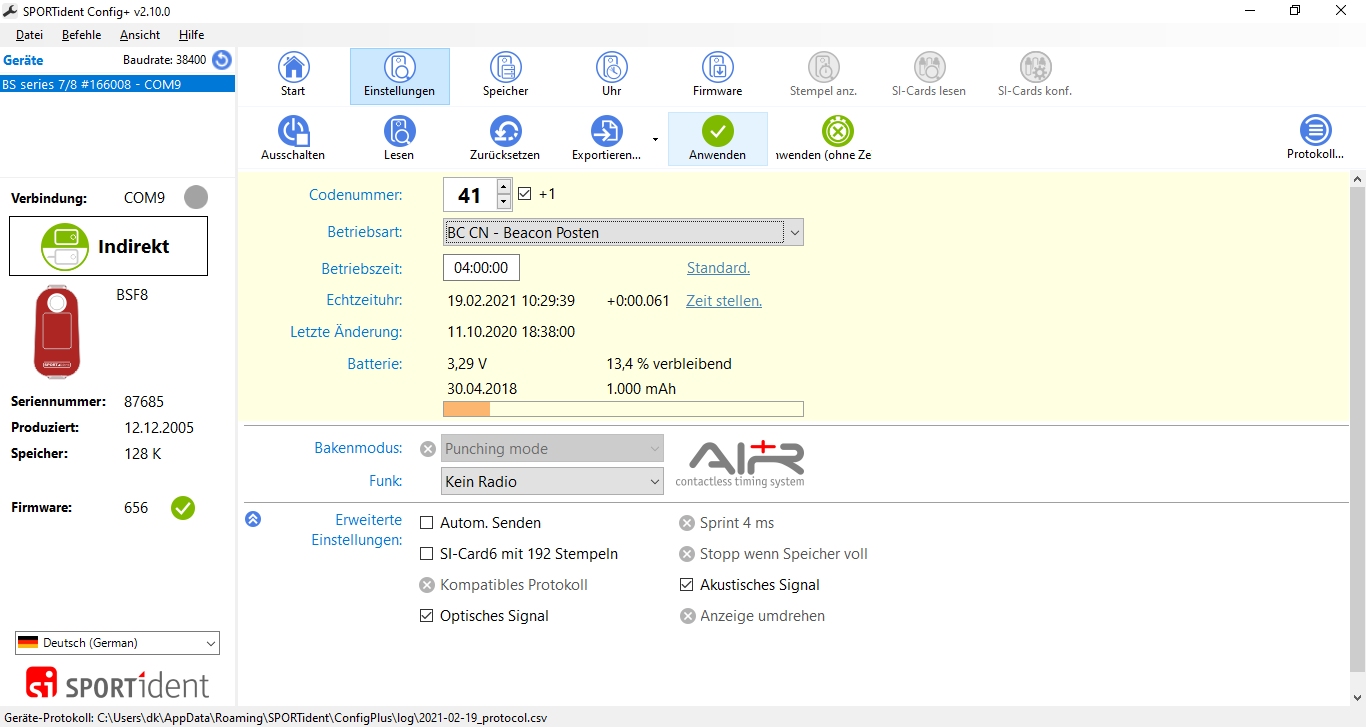Open the Firmware update view

717,76
